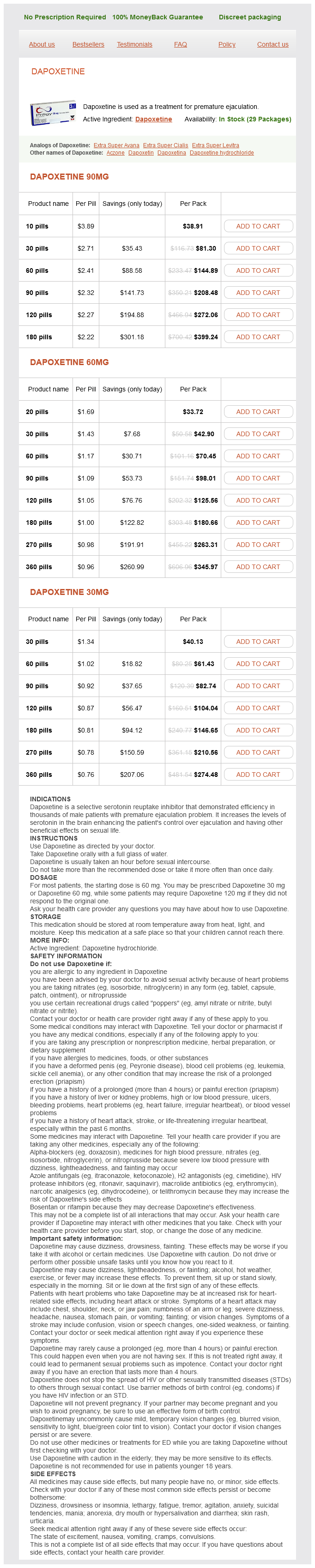Click the Dapoxetine product box image
The image size is (315, 1568).
(53, 113)
